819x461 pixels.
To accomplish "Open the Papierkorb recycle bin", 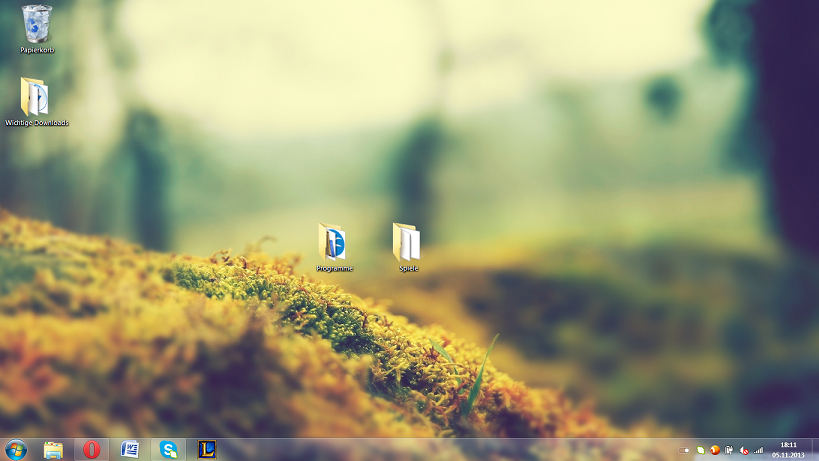I will 37,22.
